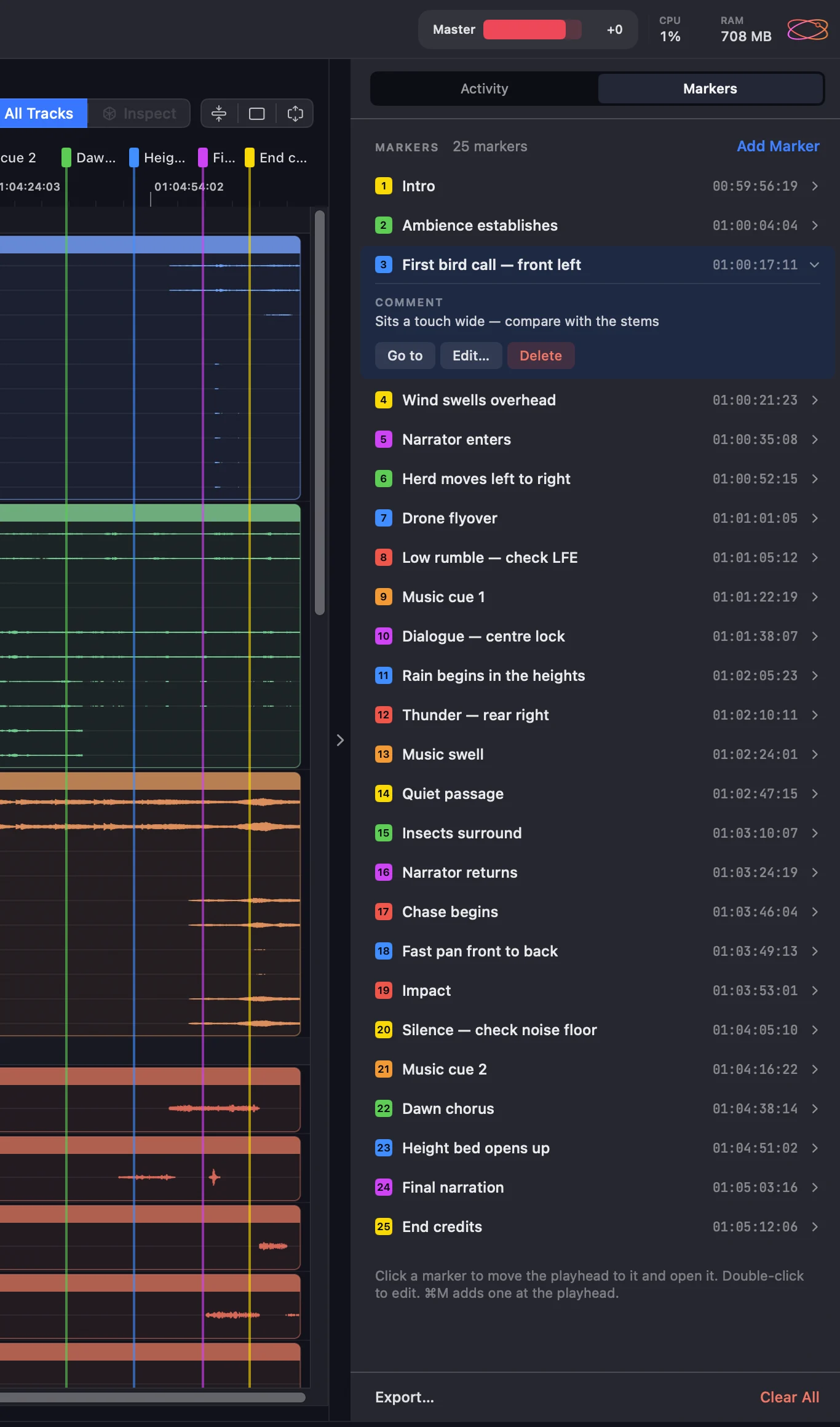This screenshot has width=840, height=1427.
Task: Click the purple marker 5 badge
Action: (x=384, y=439)
